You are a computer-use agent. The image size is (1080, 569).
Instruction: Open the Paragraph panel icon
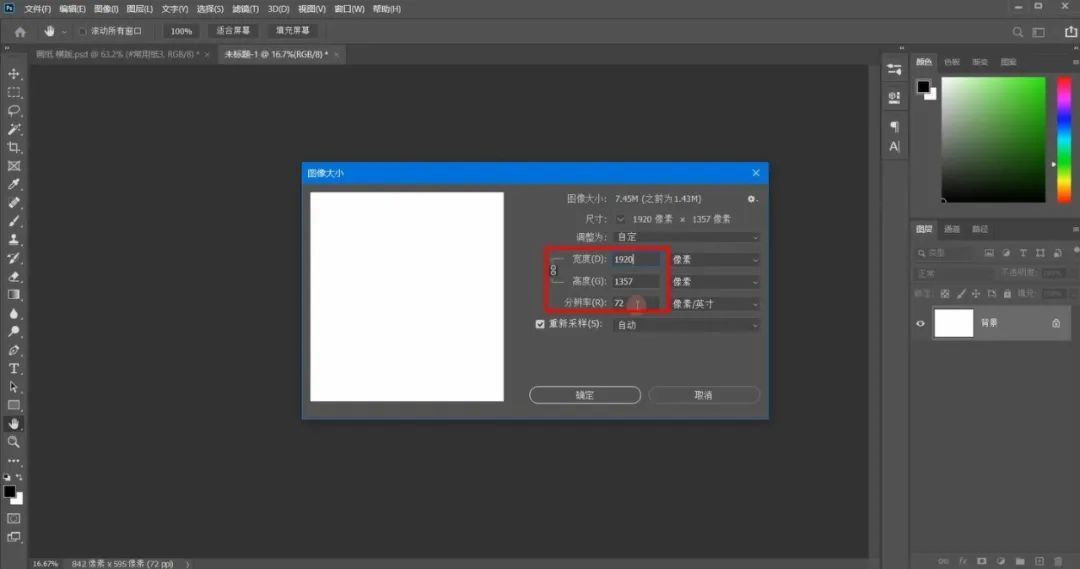[x=894, y=126]
